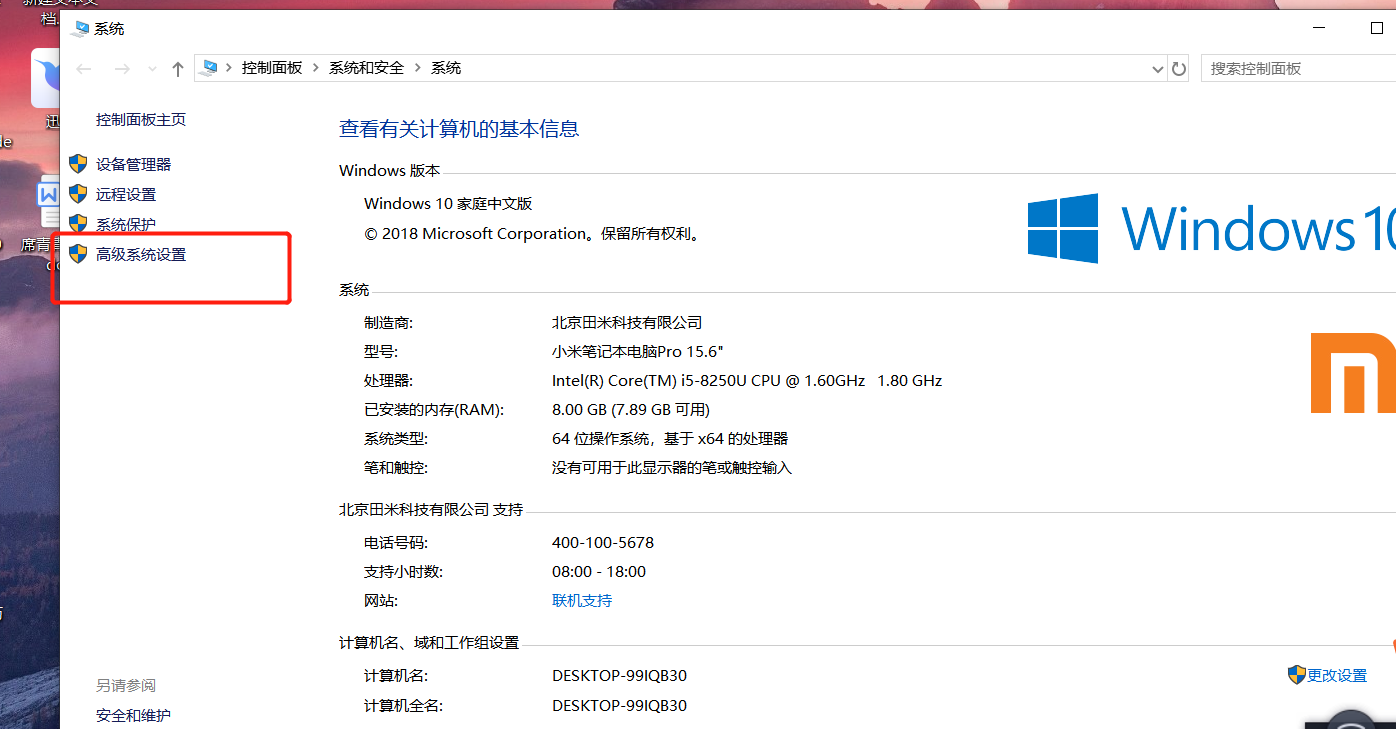The height and width of the screenshot is (729, 1396).
Task: Expand the chevron before 控制面板 in address bar
Action: click(229, 68)
